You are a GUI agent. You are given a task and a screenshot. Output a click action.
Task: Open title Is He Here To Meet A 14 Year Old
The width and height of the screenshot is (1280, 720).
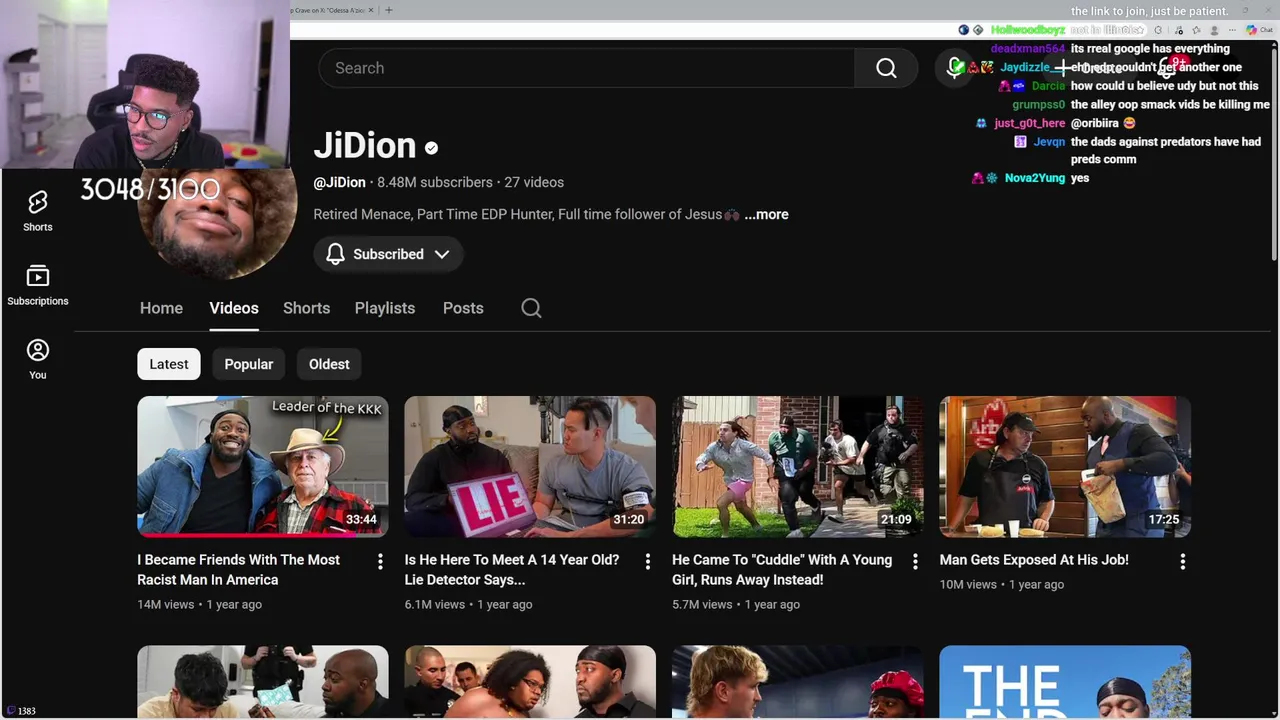[x=512, y=570]
